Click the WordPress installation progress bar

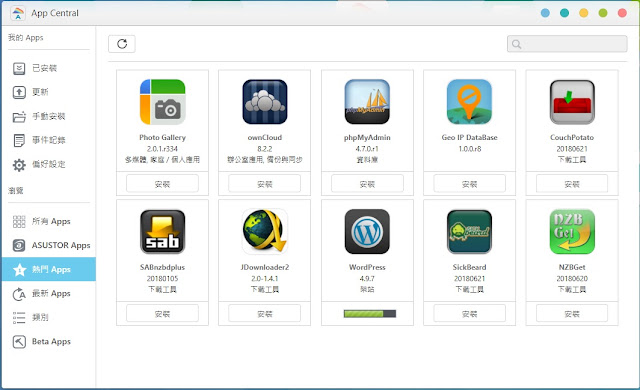370,314
